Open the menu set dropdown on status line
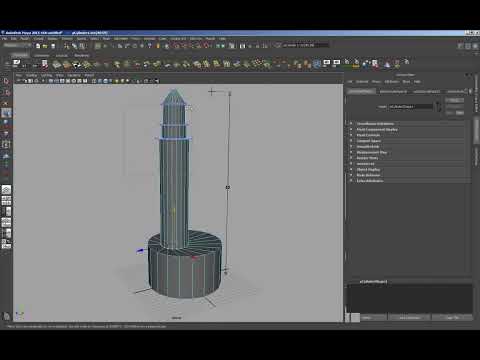This screenshot has width=480, height=360. 17,45
